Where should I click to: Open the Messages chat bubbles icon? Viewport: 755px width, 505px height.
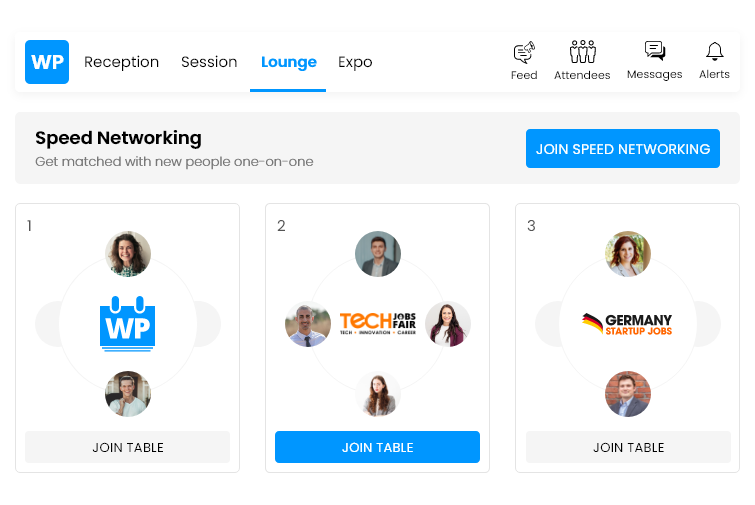pyautogui.click(x=655, y=51)
